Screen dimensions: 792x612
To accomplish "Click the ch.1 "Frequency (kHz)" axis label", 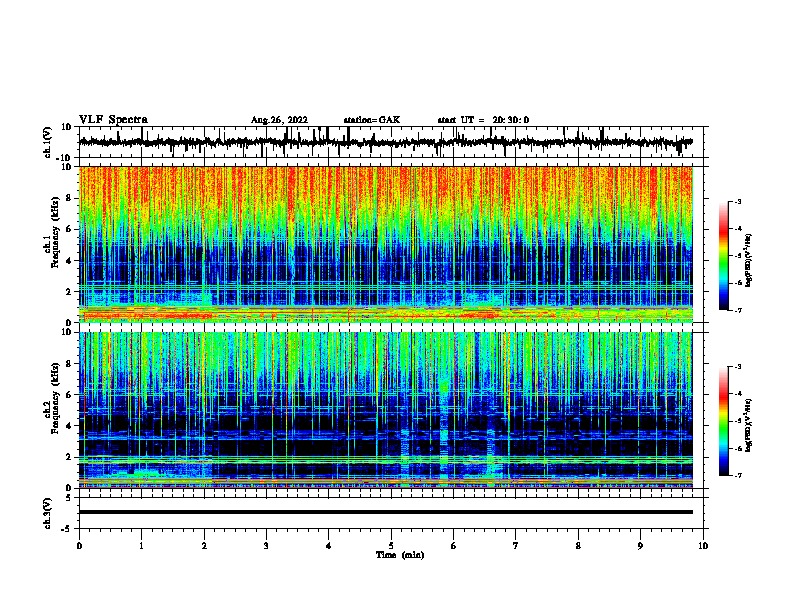I will click(x=56, y=233).
